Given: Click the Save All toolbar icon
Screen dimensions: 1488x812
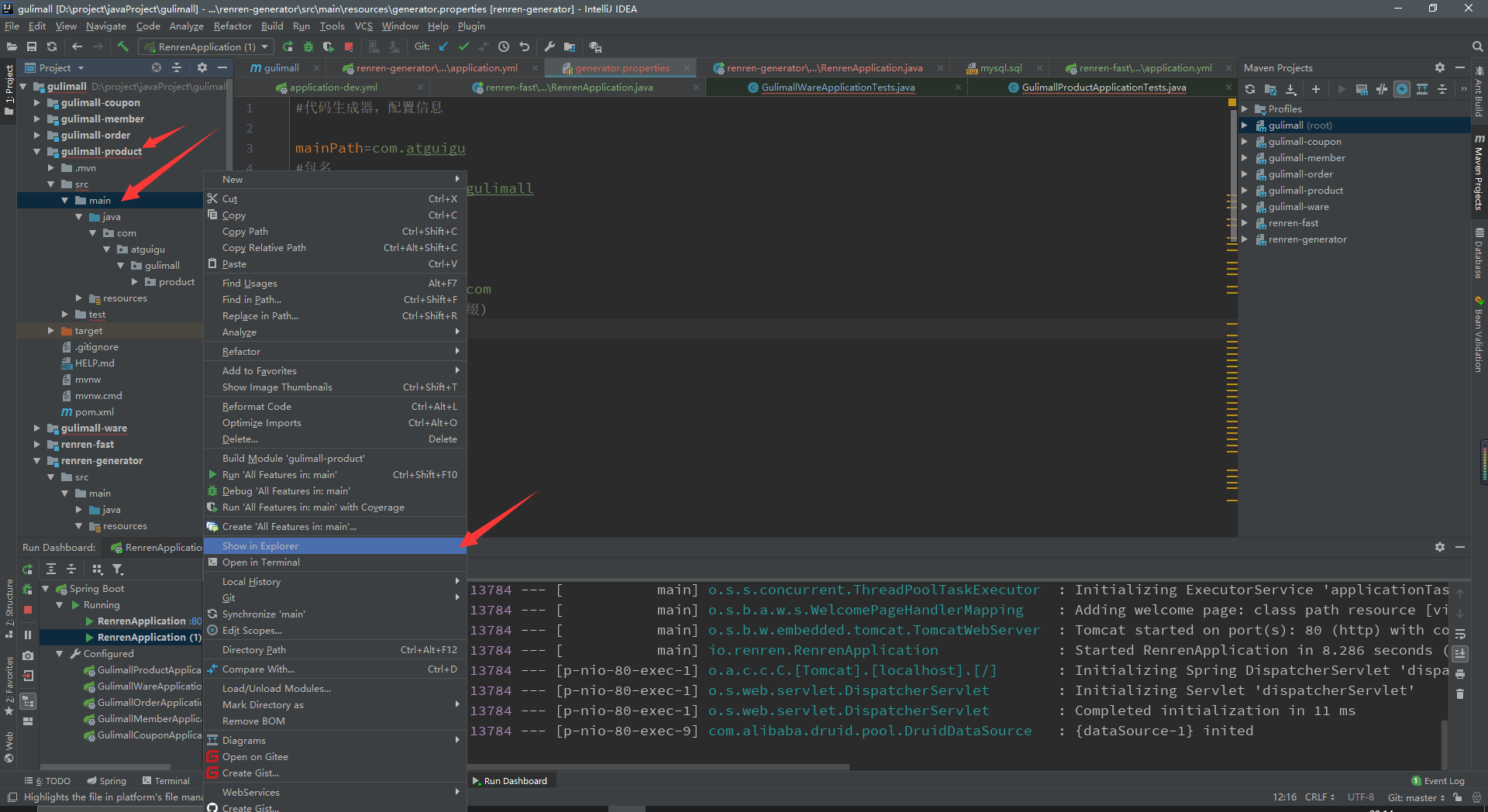Looking at the screenshot, I should 32,46.
